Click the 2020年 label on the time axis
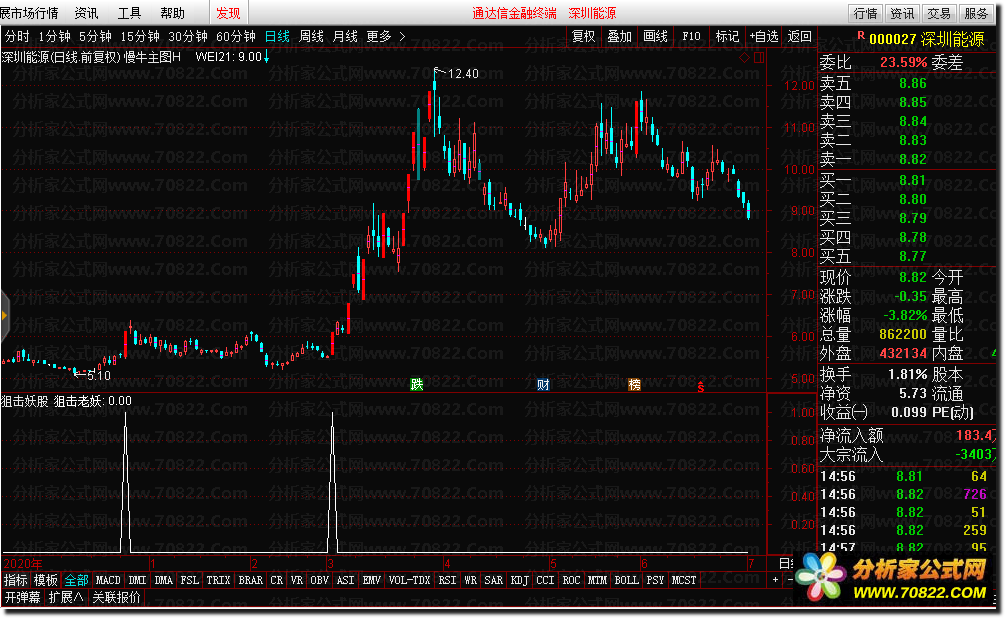This screenshot has width=1006, height=618. (23, 564)
